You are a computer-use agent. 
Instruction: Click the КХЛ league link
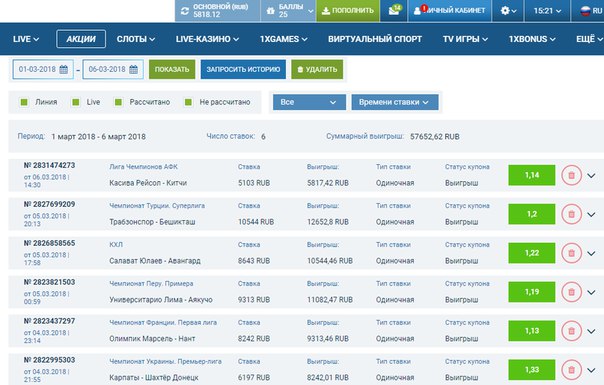click(116, 245)
